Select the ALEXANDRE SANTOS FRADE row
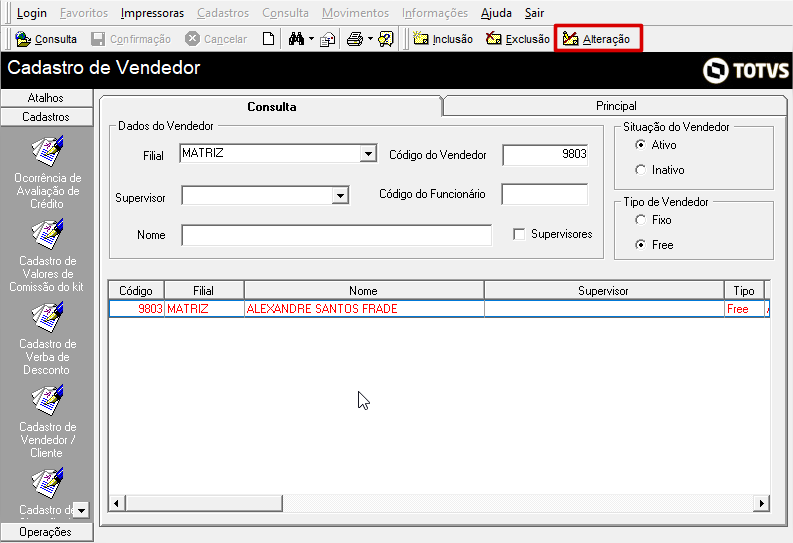Screen dimensions: 793x543 pyautogui.click(x=439, y=309)
